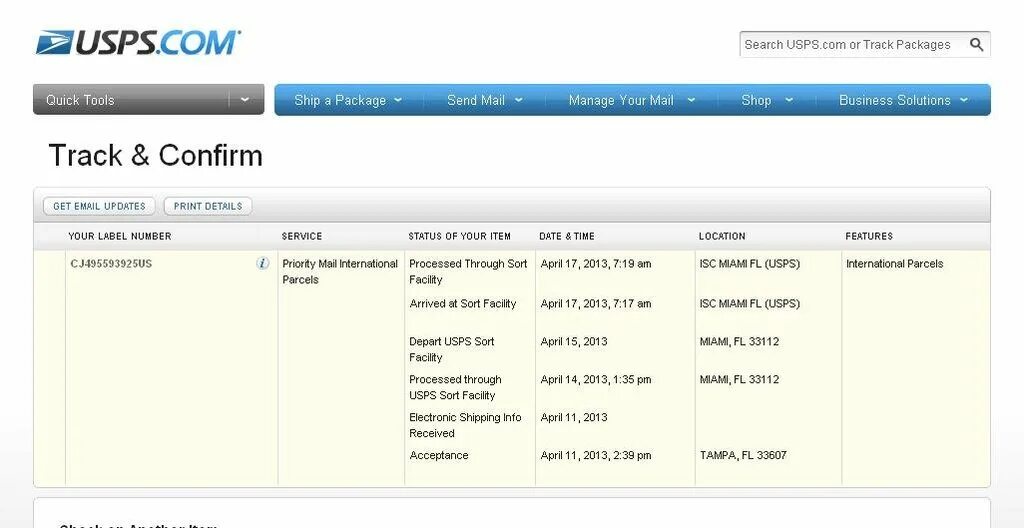Open the Send Mail menu
The width and height of the screenshot is (1024, 528).
click(485, 100)
